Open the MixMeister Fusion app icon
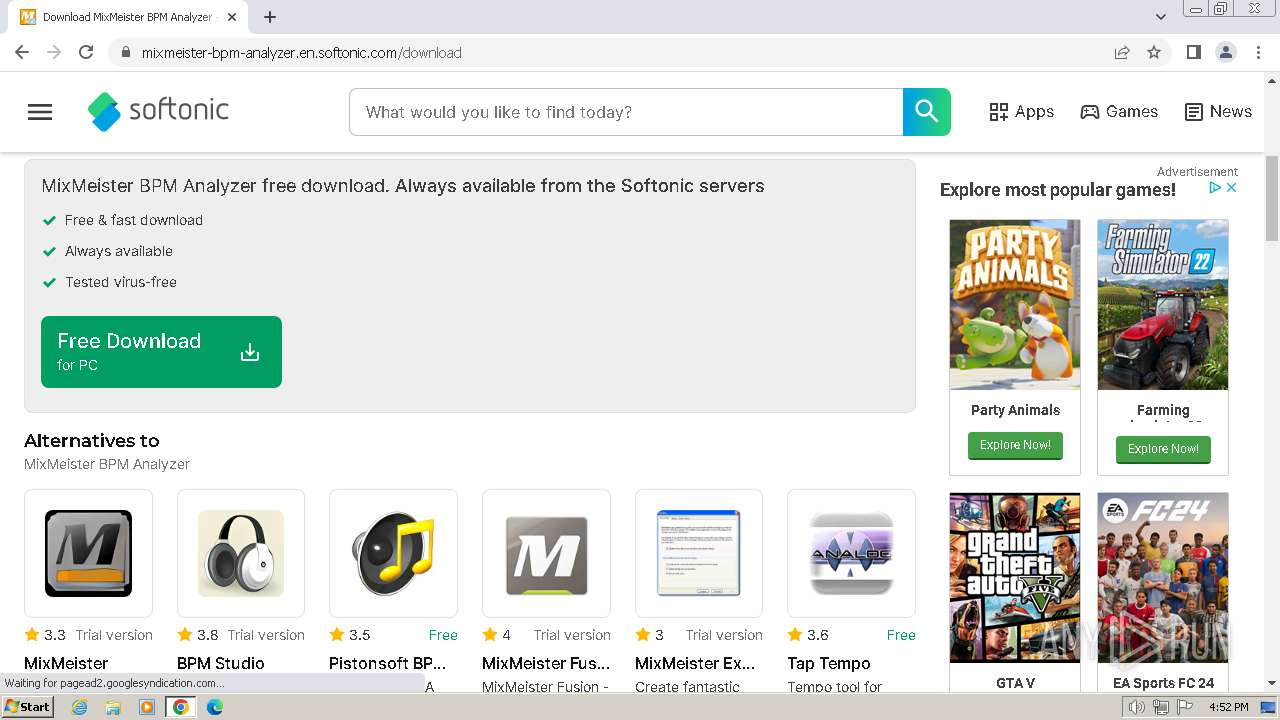Screen dimensions: 1280x720 click(546, 553)
